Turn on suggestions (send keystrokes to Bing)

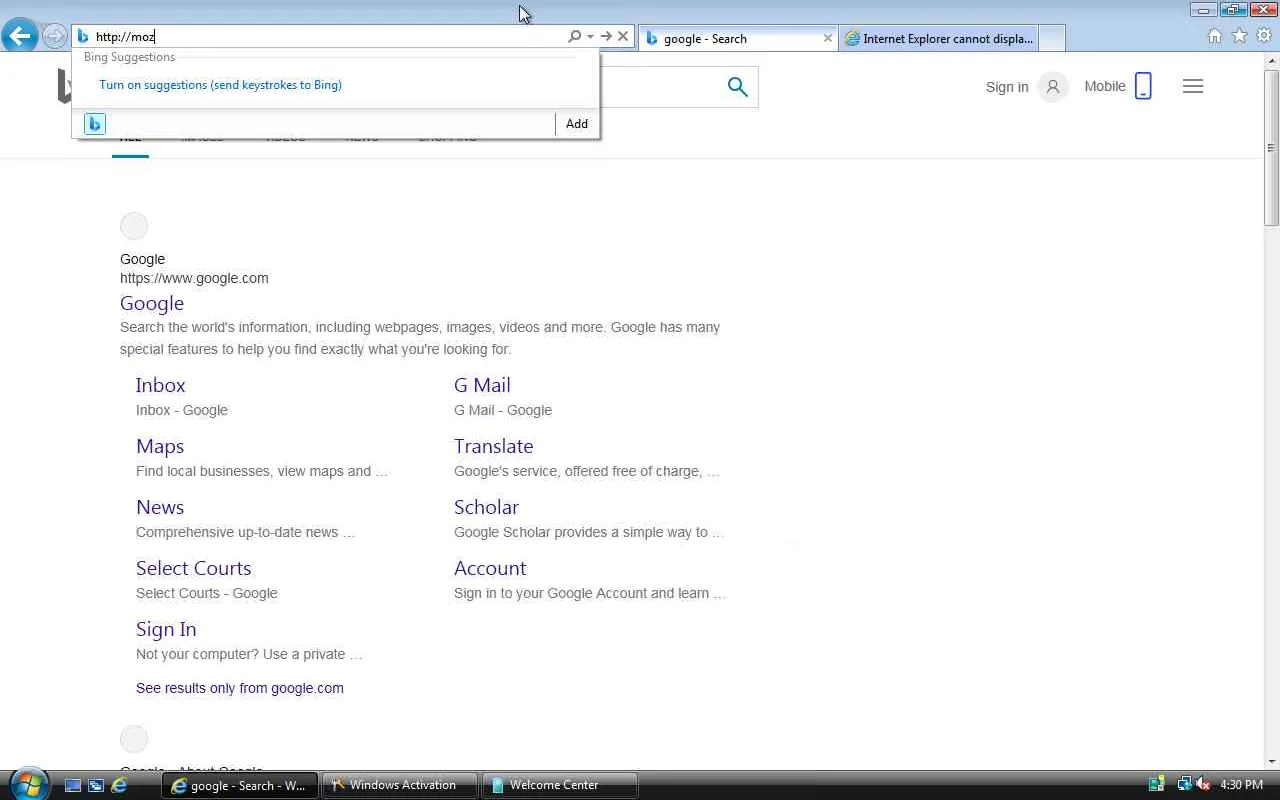(220, 85)
